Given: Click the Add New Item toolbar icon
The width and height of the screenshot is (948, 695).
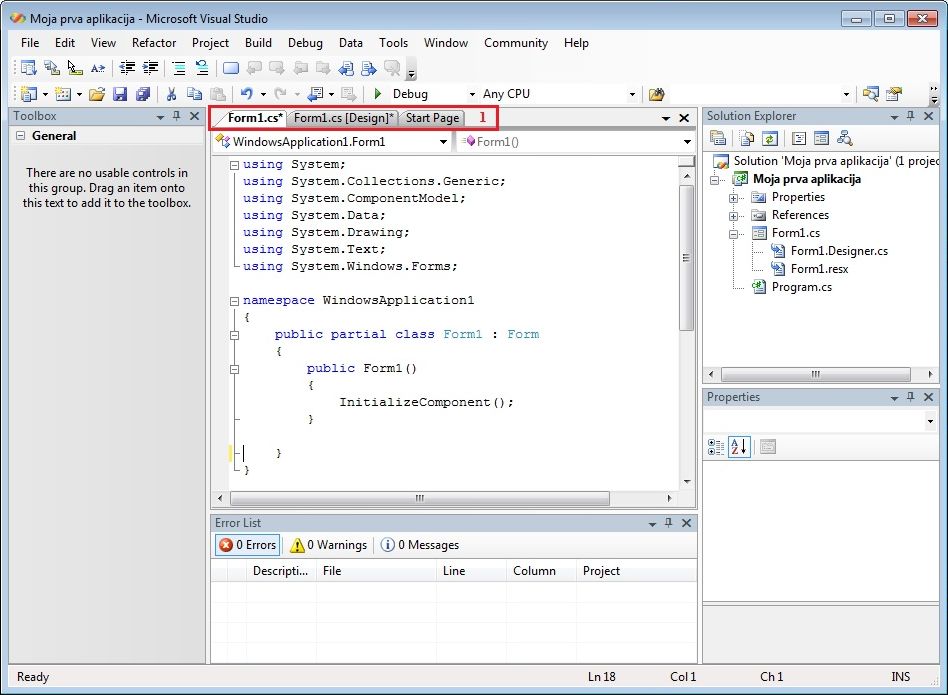Looking at the screenshot, I should (x=63, y=94).
